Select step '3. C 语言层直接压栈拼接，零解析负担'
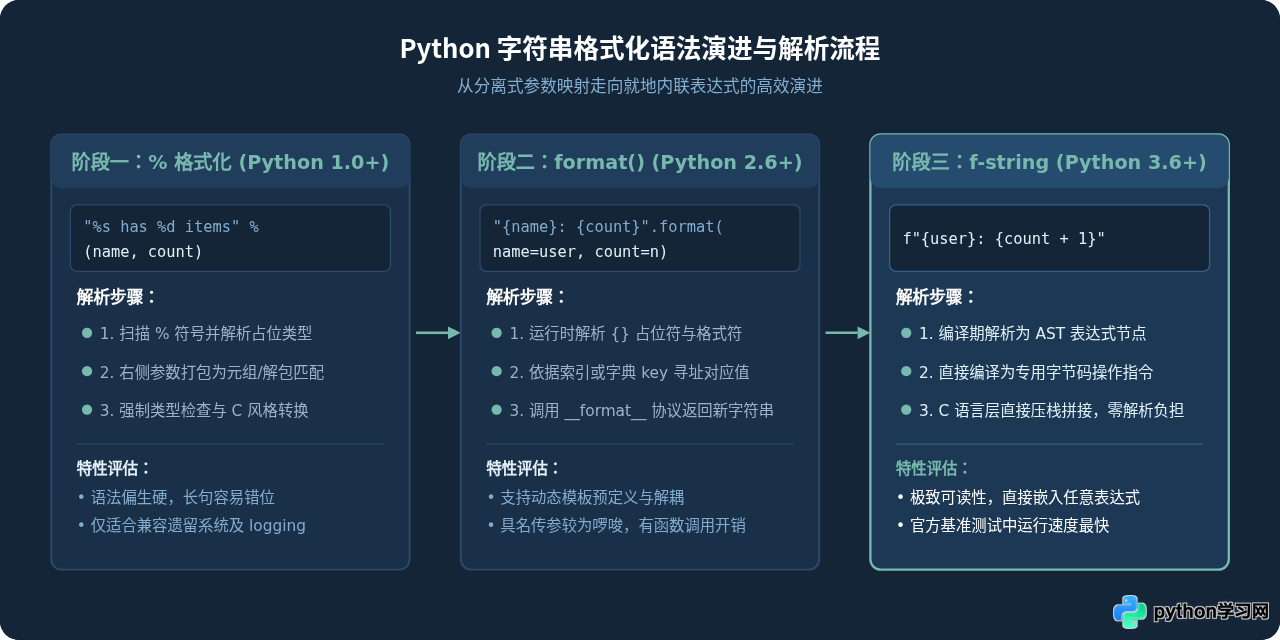Image resolution: width=1280 pixels, height=640 pixels. point(1051,410)
